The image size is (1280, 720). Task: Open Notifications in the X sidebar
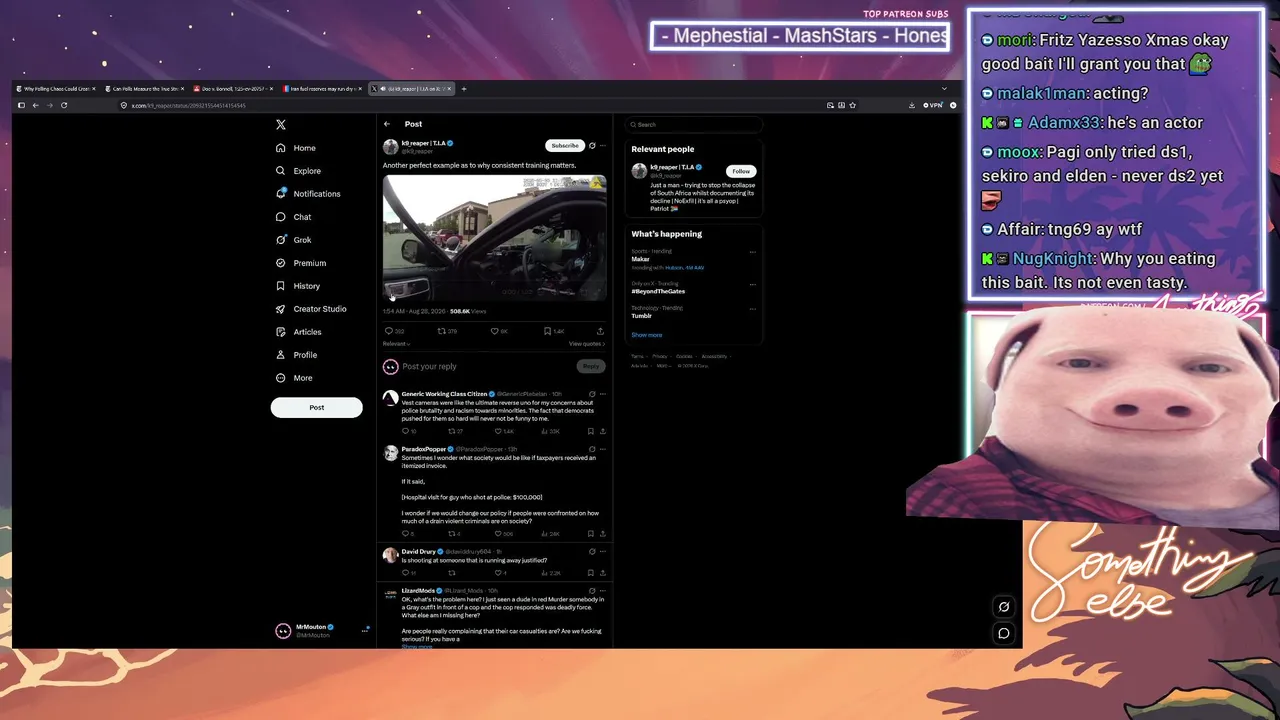[x=308, y=194]
